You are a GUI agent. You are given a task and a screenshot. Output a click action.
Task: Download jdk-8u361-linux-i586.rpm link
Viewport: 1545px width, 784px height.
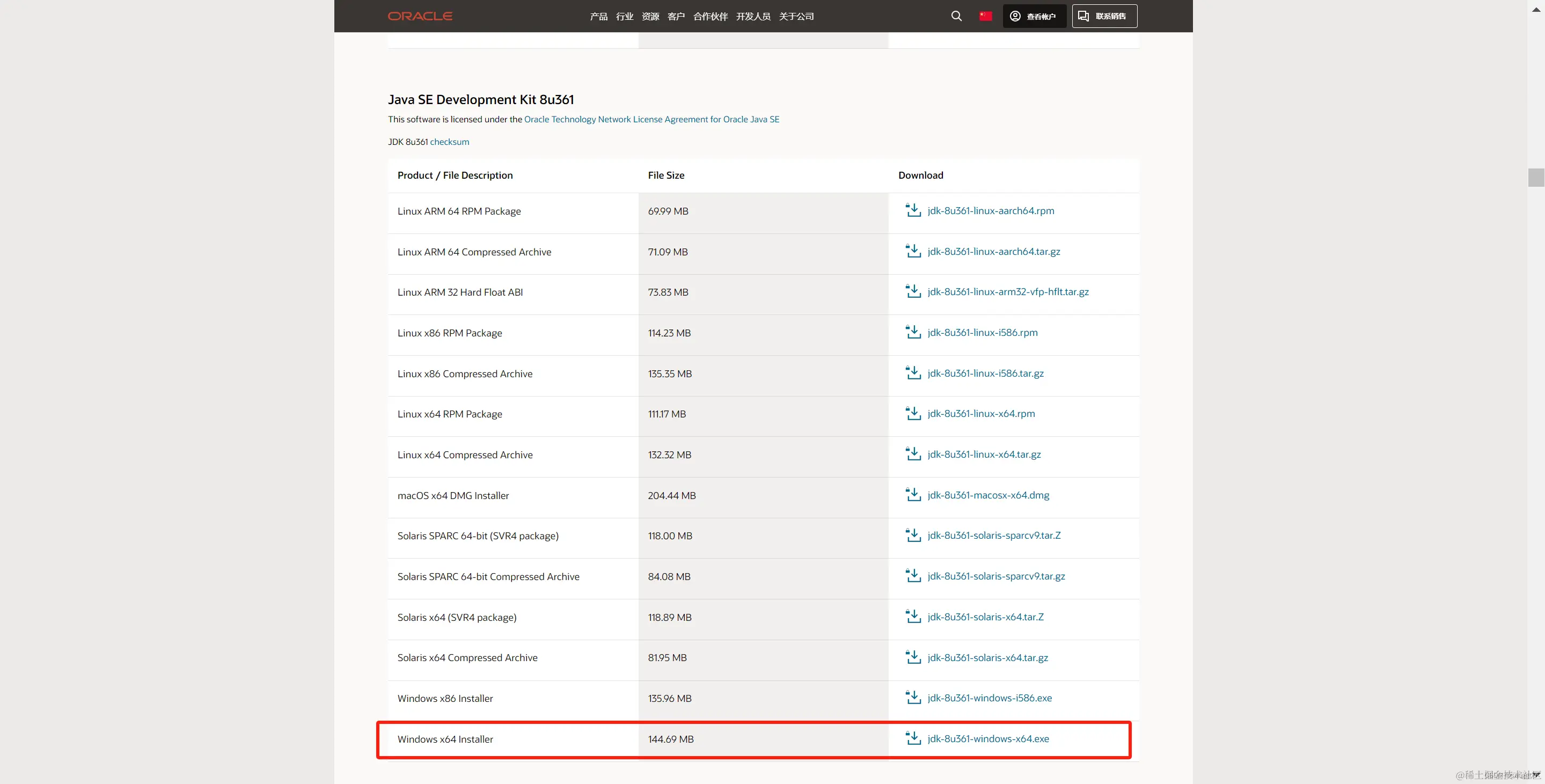pyautogui.click(x=983, y=332)
